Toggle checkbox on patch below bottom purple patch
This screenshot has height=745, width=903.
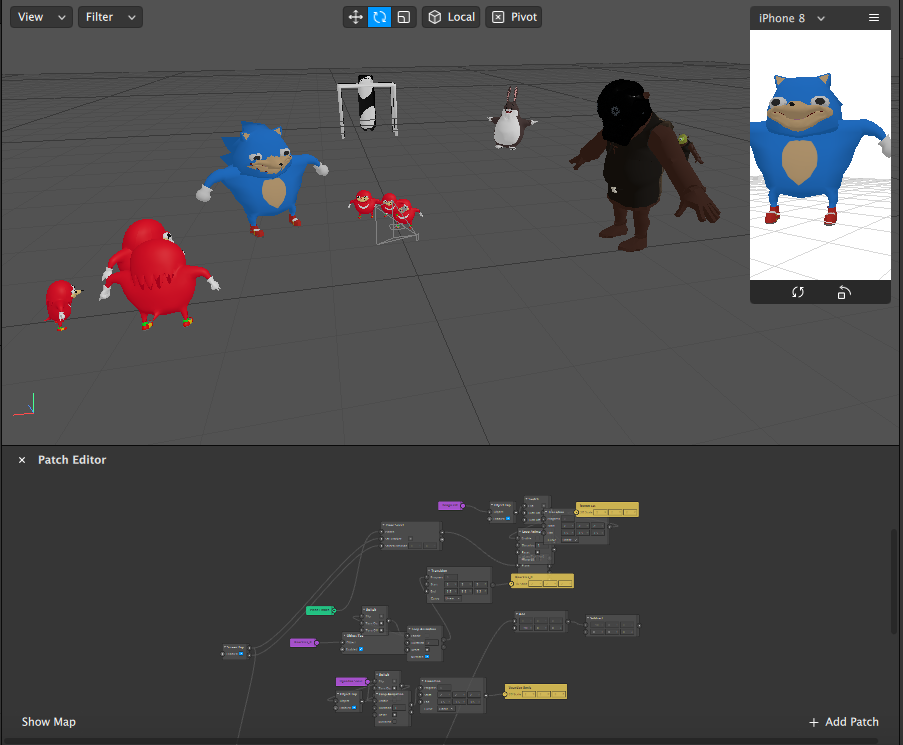pos(354,708)
